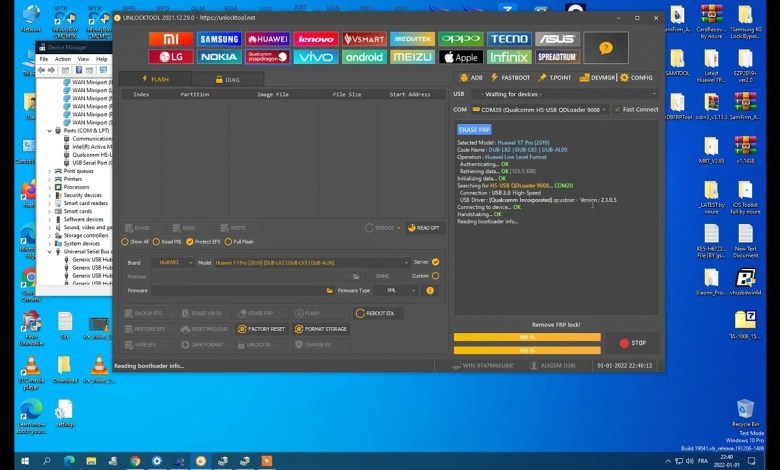Select the Xiaomi MI logo

[x=171, y=39]
